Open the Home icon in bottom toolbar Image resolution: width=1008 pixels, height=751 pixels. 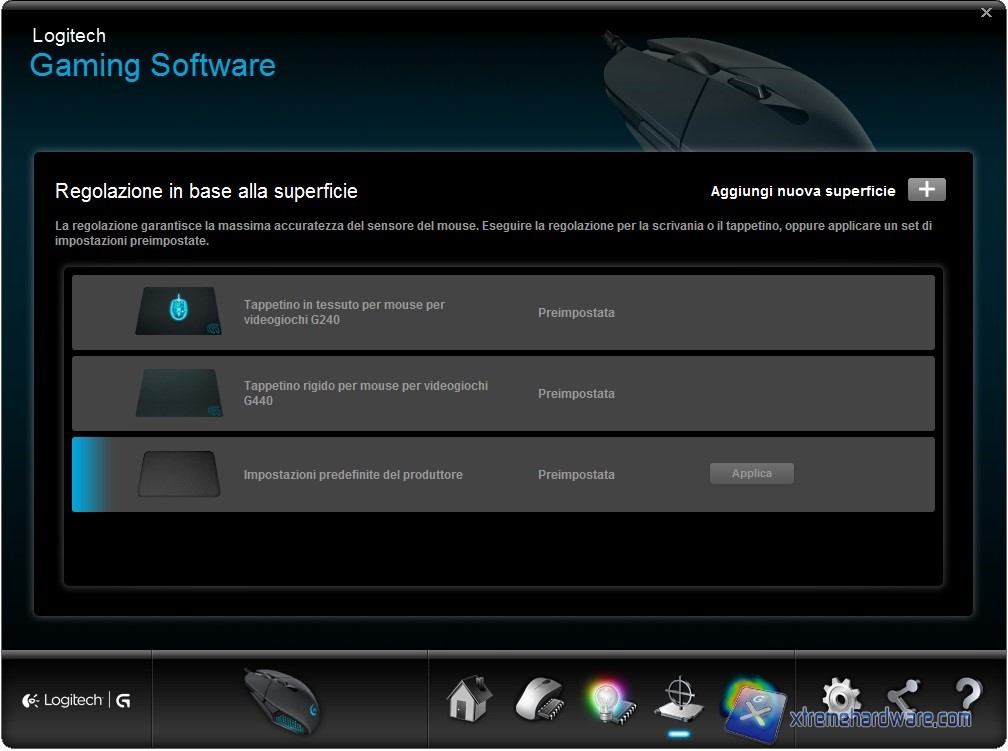point(469,699)
